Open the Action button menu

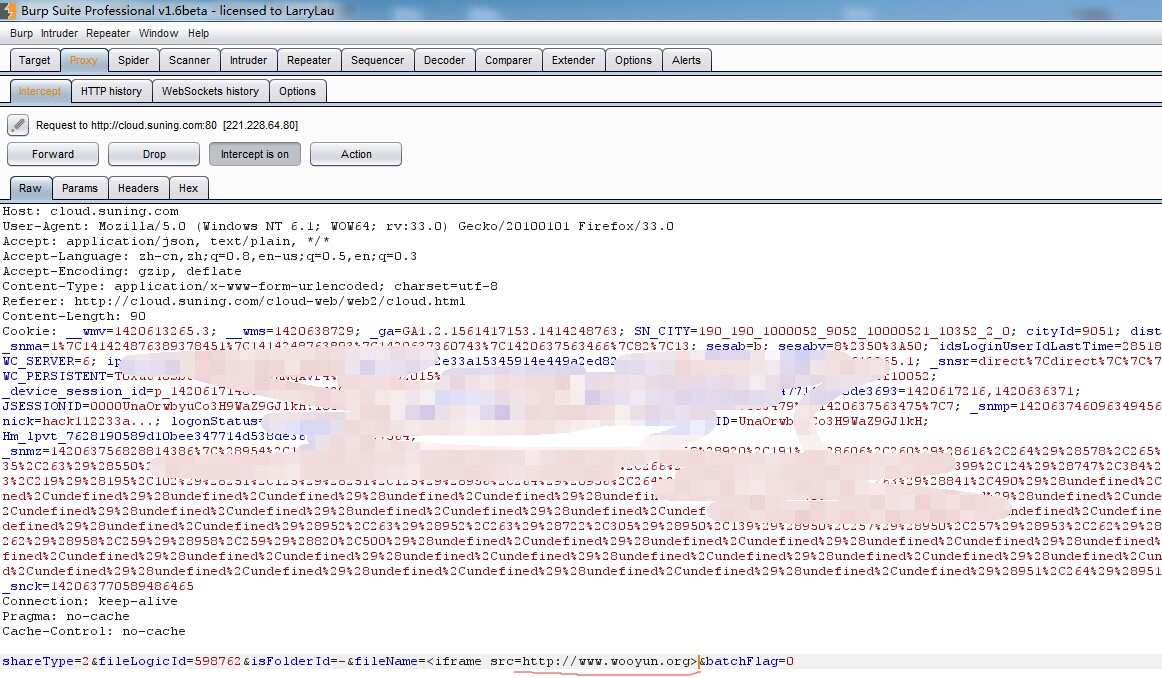(356, 154)
